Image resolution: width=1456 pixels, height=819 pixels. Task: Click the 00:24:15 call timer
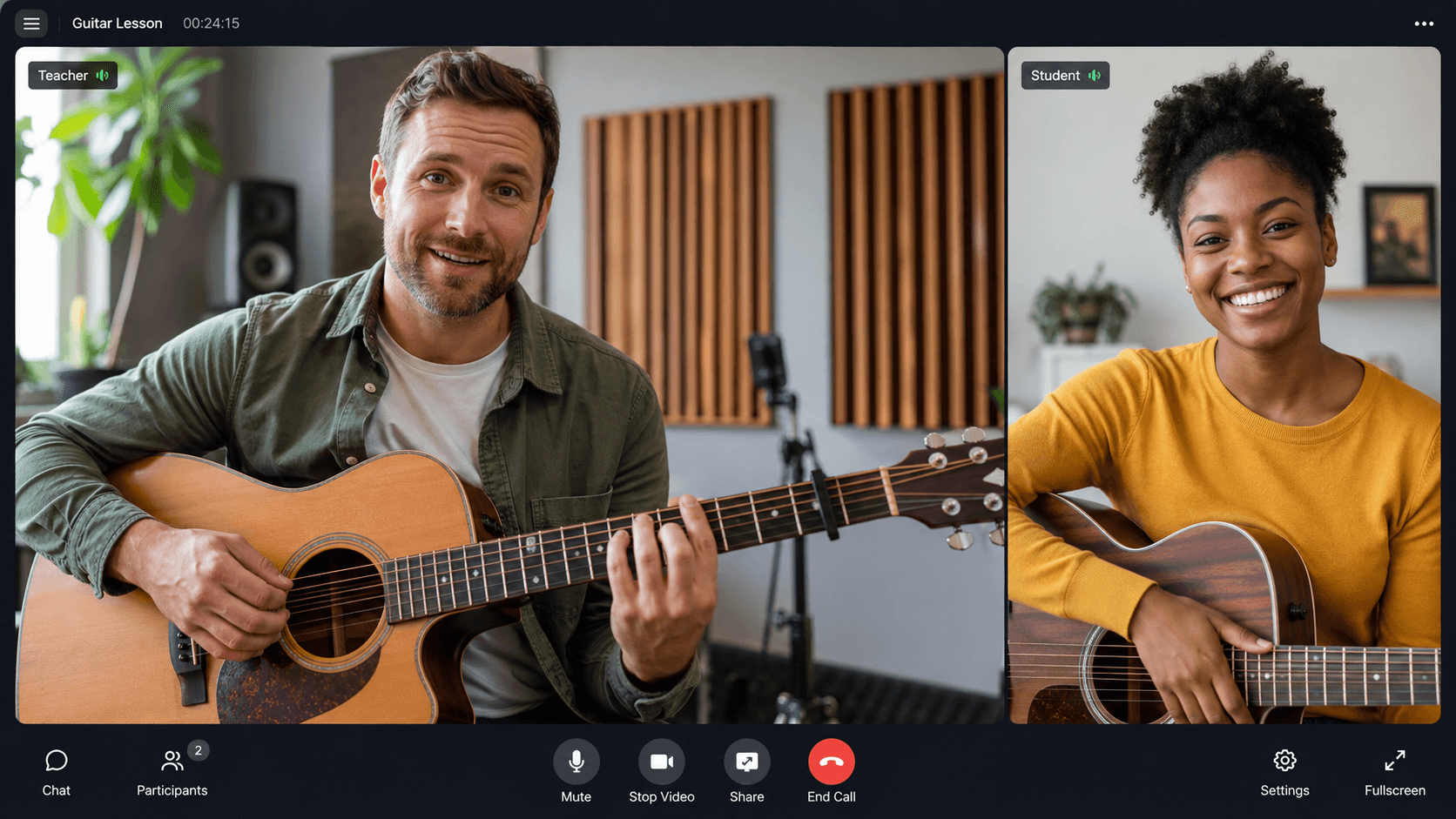point(211,23)
